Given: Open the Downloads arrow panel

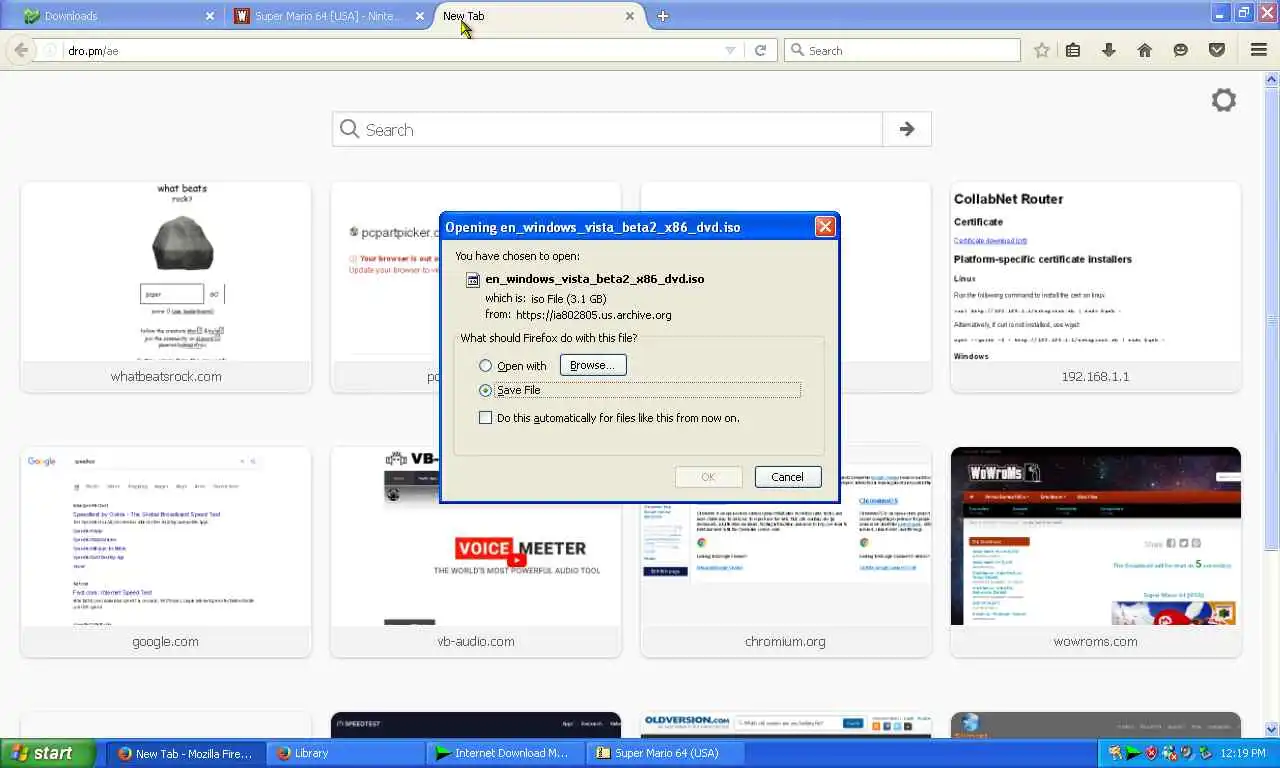Looking at the screenshot, I should coord(1109,50).
